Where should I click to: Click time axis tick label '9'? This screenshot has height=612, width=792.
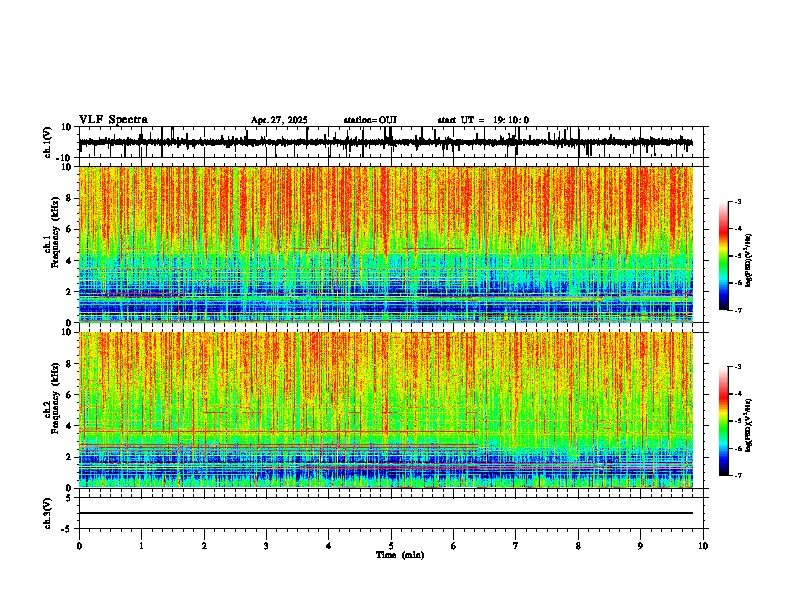pyautogui.click(x=640, y=546)
